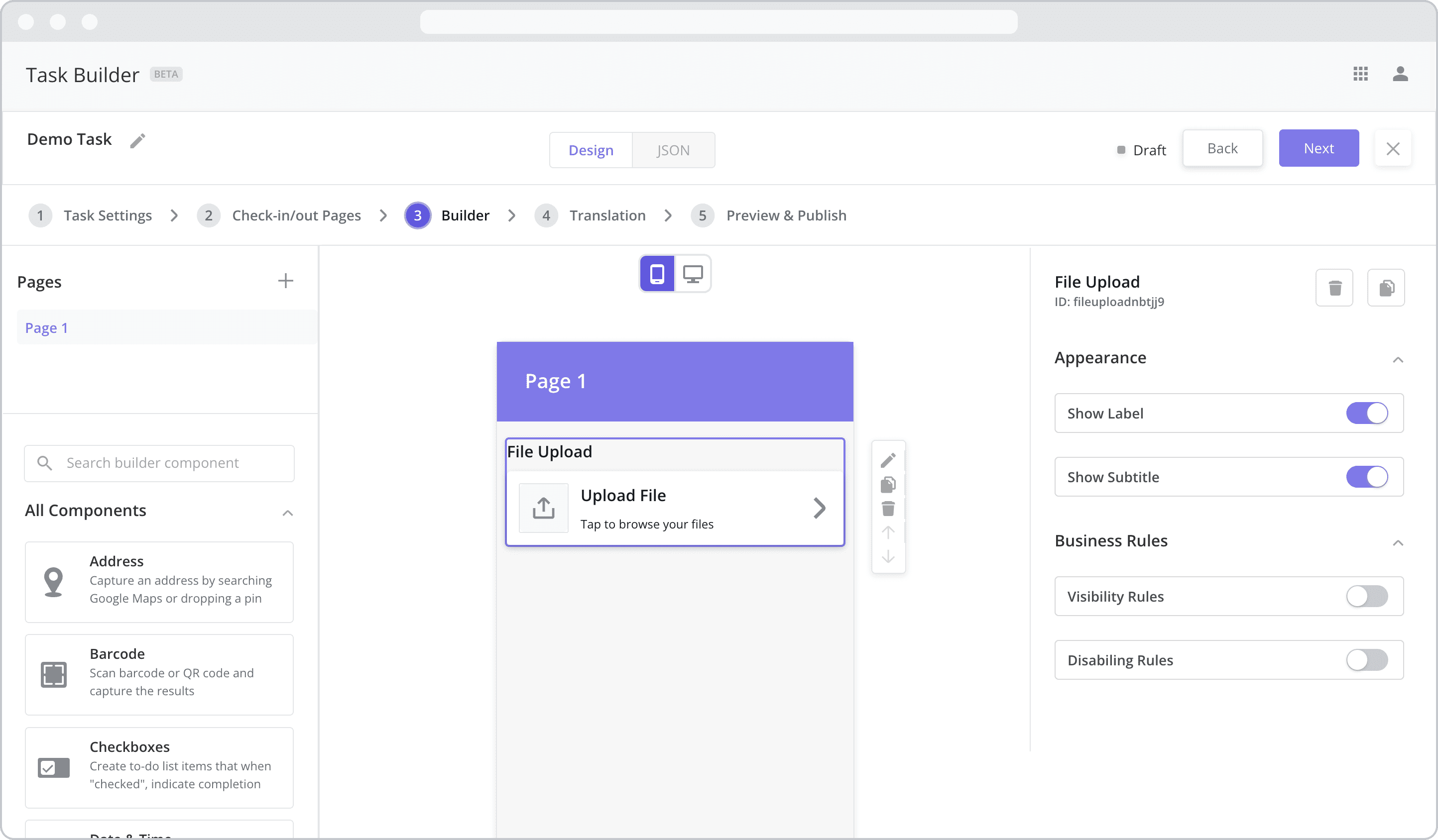Add a new page with plus icon

point(285,281)
